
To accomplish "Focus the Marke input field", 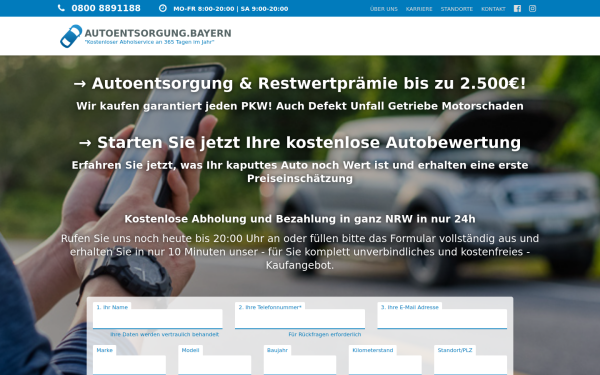I will pos(129,365).
